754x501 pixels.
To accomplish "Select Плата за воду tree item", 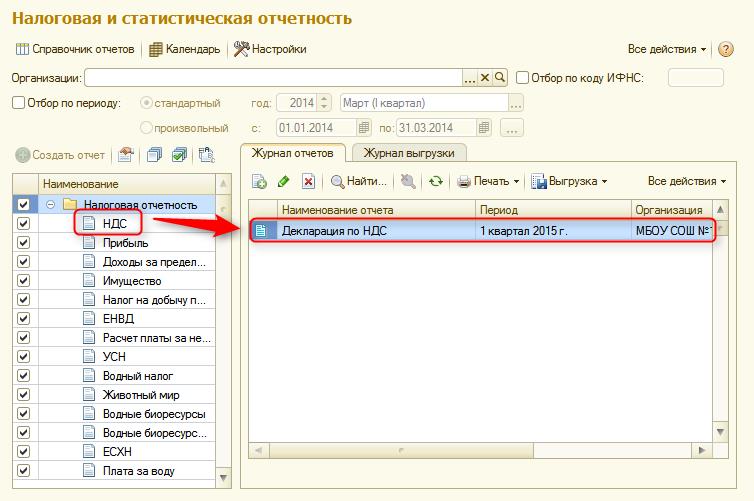I will 138,471.
